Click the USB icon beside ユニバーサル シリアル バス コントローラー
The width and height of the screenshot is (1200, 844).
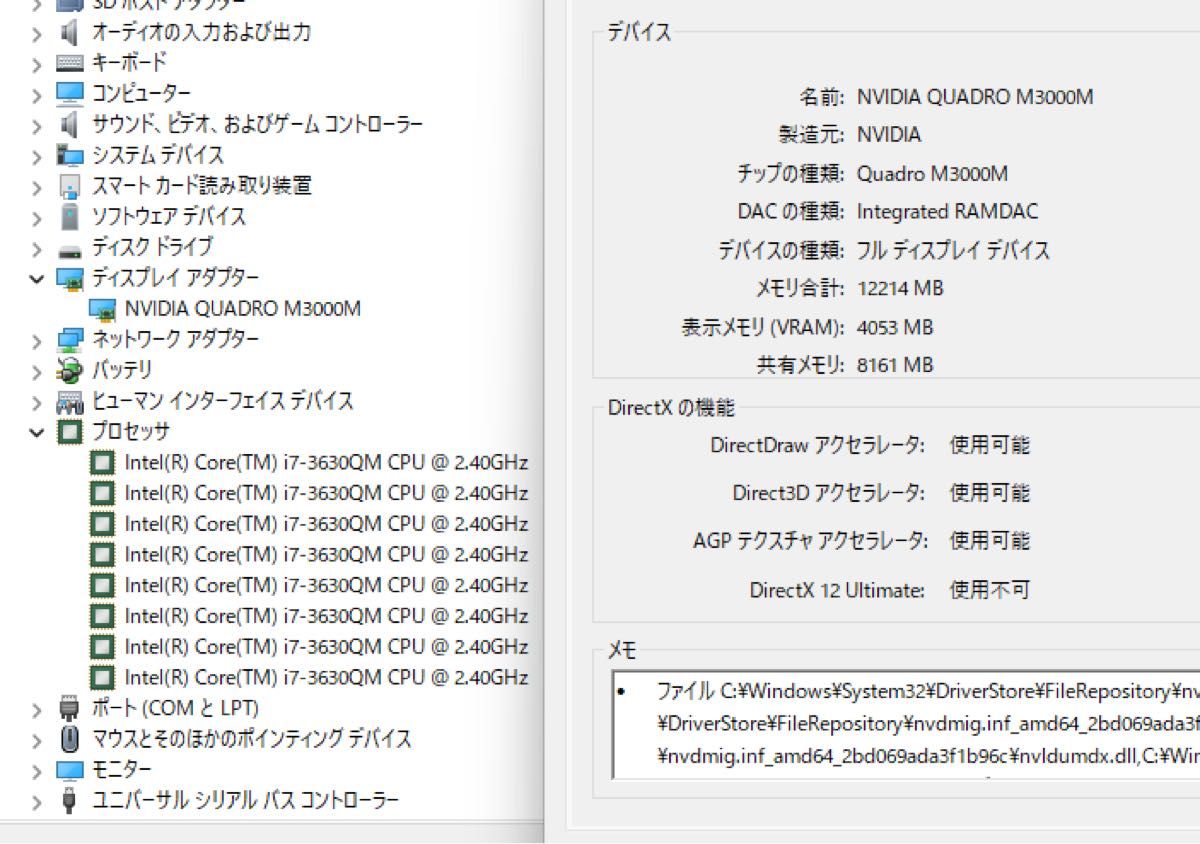coord(69,801)
